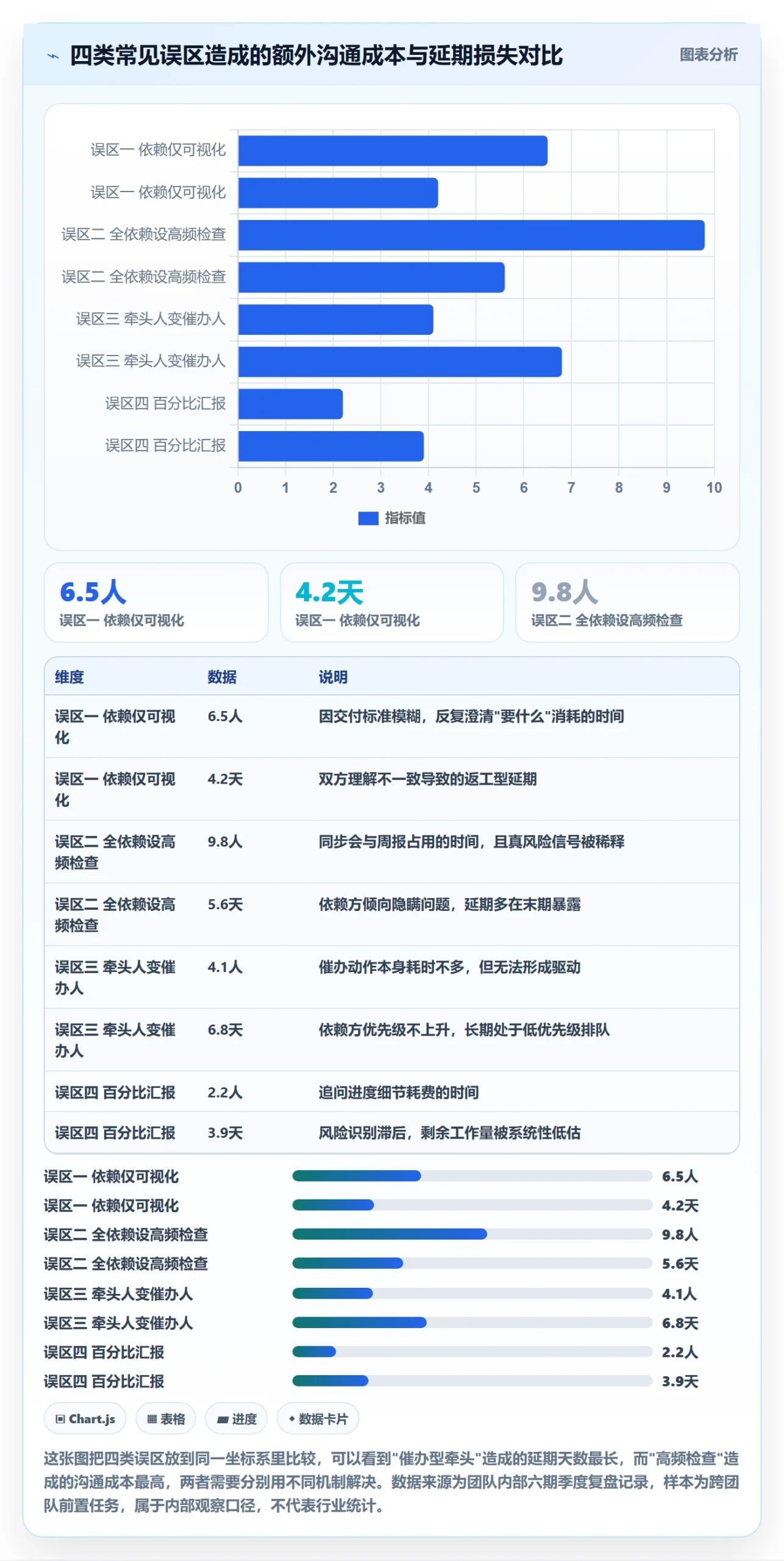Click the progress bar for 2.2人
This screenshot has width=784, height=1561.
472,1352
